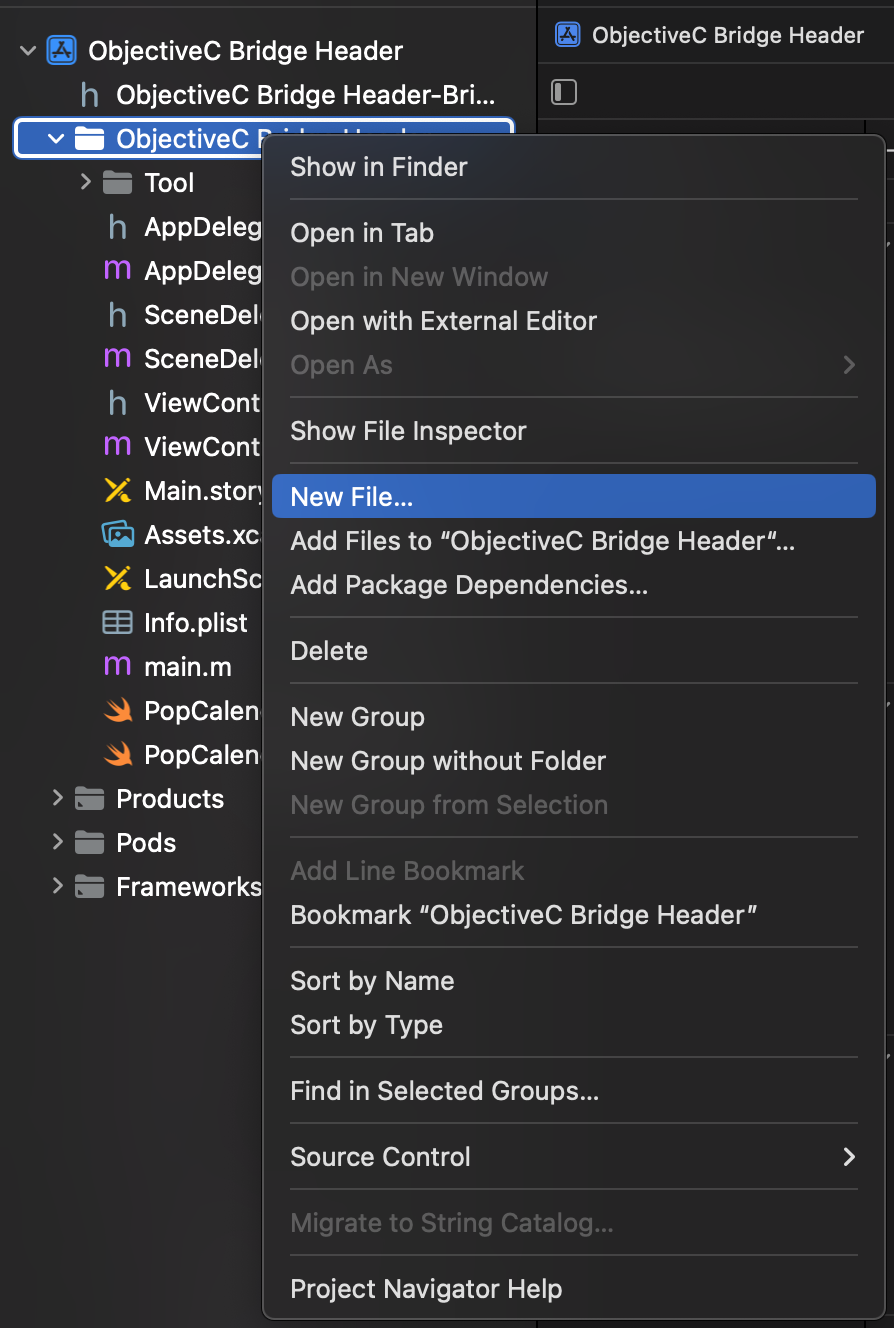Choose Sort by Name
This screenshot has height=1328, width=894.
pos(573,981)
